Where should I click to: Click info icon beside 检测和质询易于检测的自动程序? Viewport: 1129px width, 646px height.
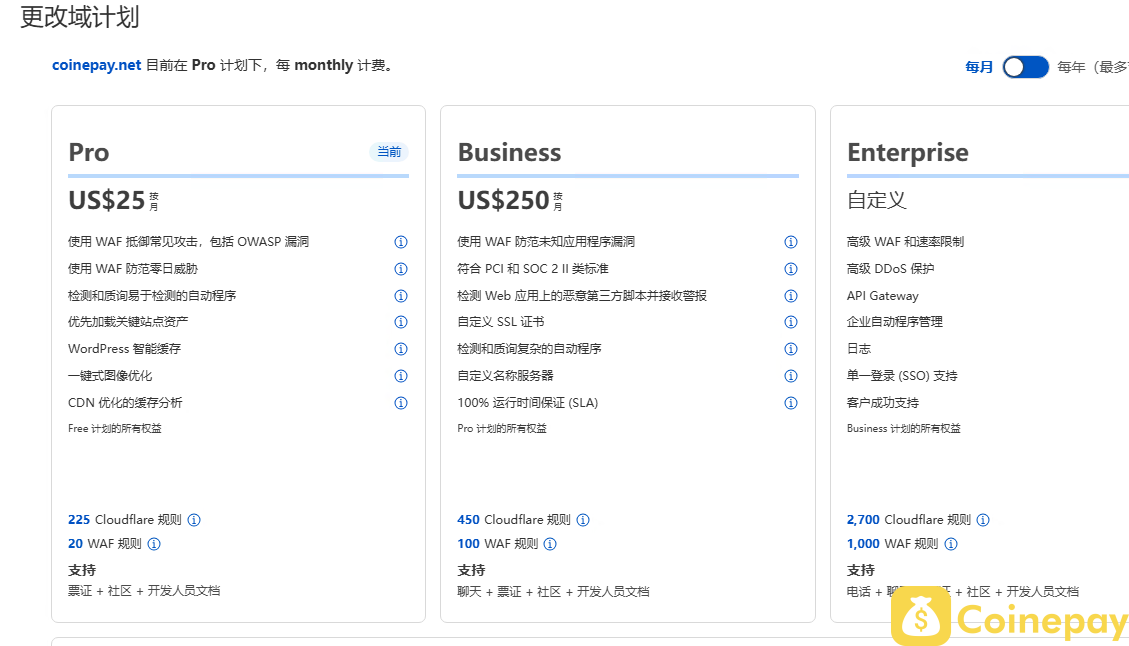(x=401, y=296)
